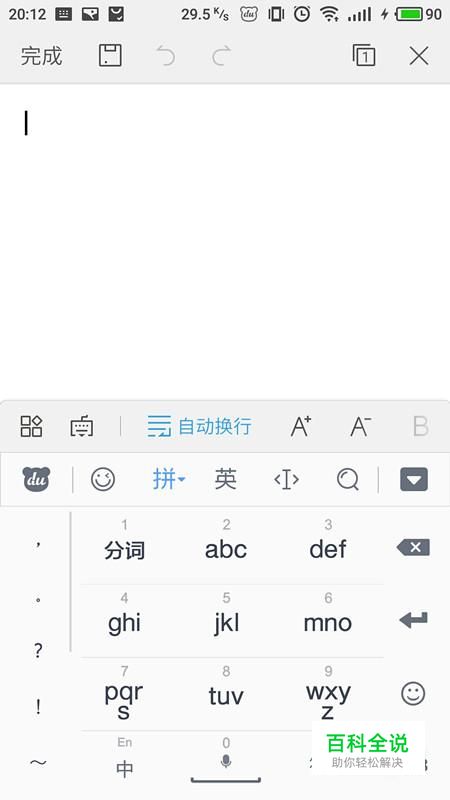Toggle 自动换行 auto line wrap
This screenshot has width=450, height=800.
(x=199, y=426)
